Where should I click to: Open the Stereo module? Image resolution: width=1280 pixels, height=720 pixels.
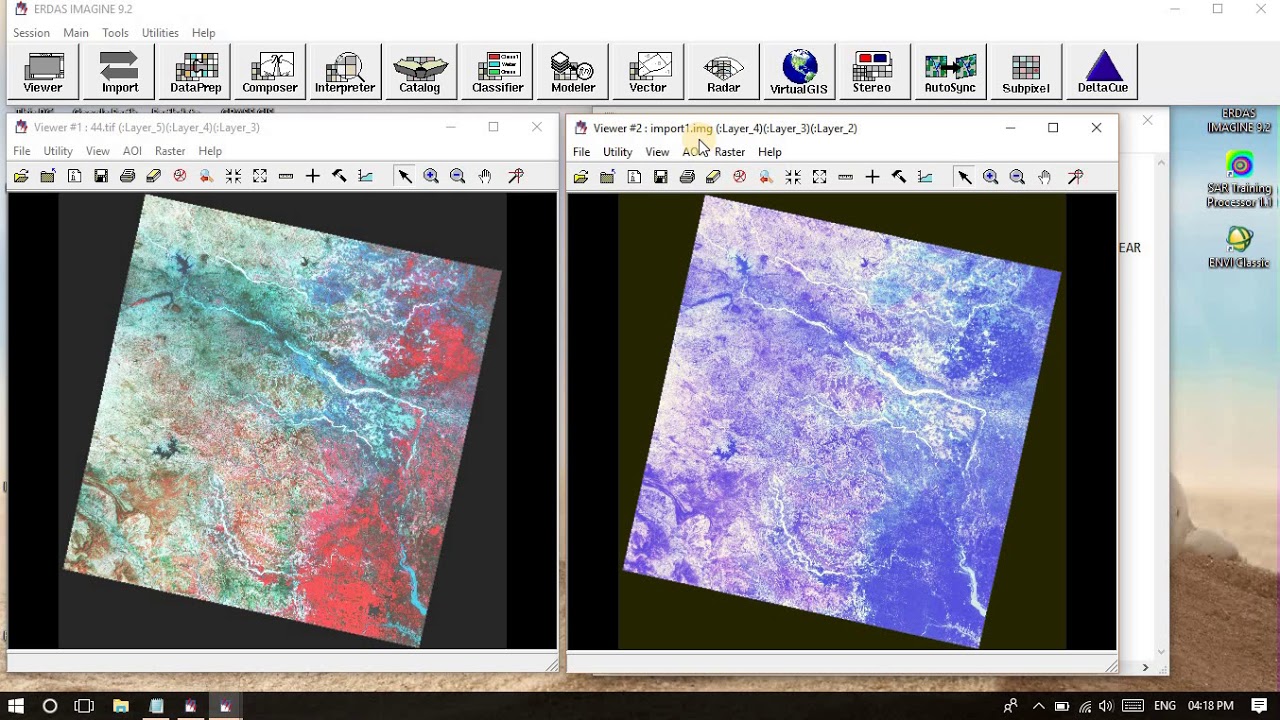(872, 72)
